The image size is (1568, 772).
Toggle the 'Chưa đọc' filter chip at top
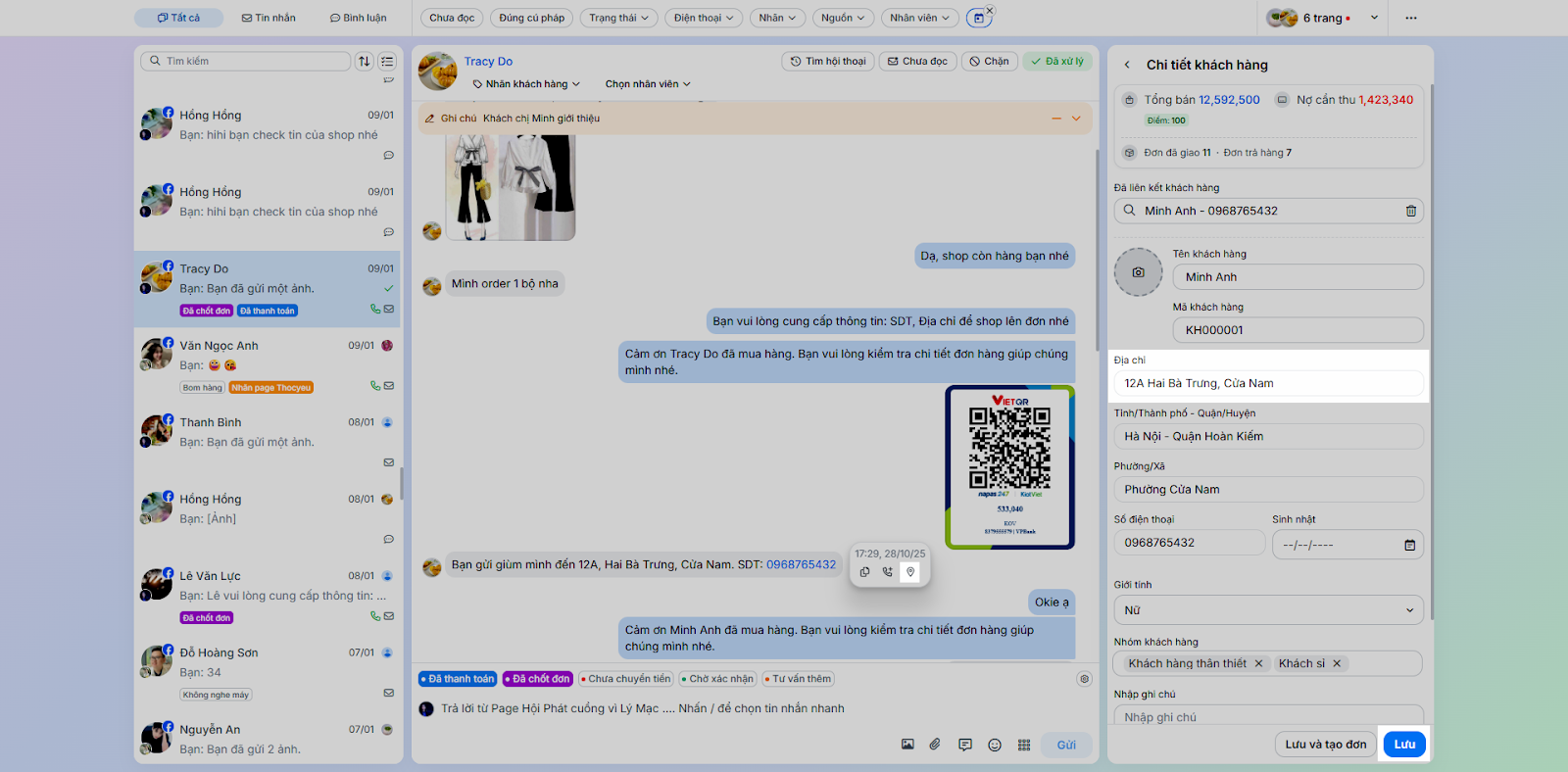[x=452, y=18]
